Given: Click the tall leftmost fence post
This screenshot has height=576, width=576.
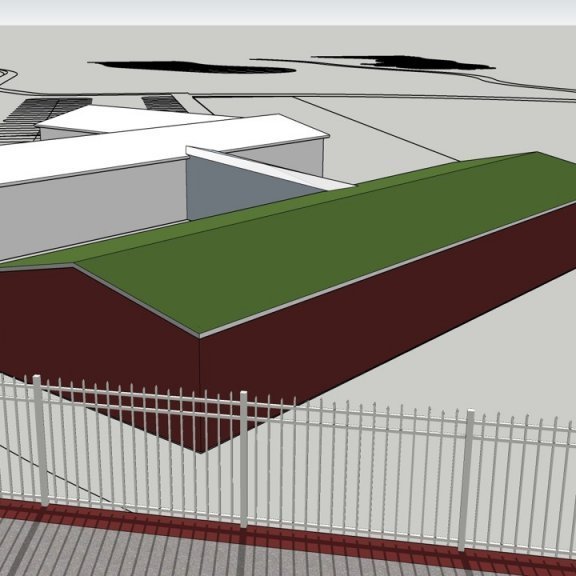Looking at the screenshot, I should point(40,440).
